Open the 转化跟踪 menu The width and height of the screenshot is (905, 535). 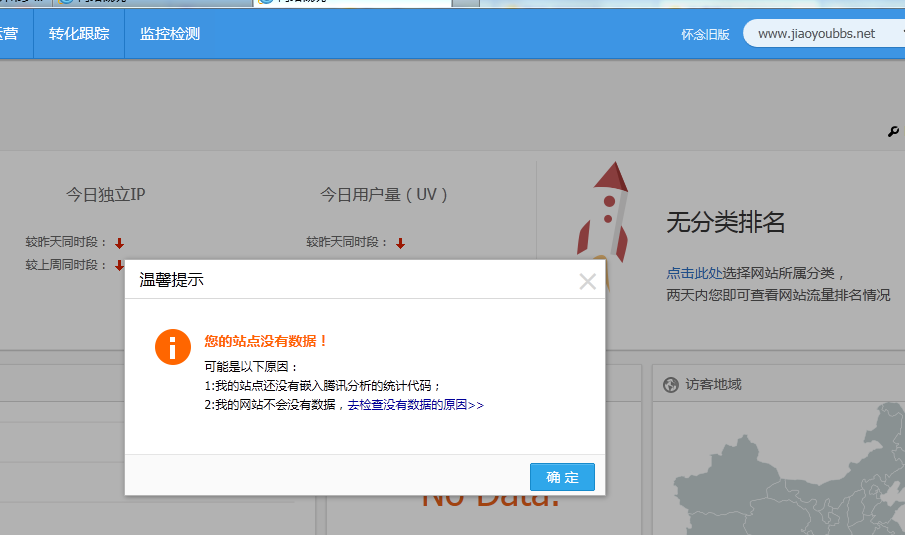click(x=79, y=33)
